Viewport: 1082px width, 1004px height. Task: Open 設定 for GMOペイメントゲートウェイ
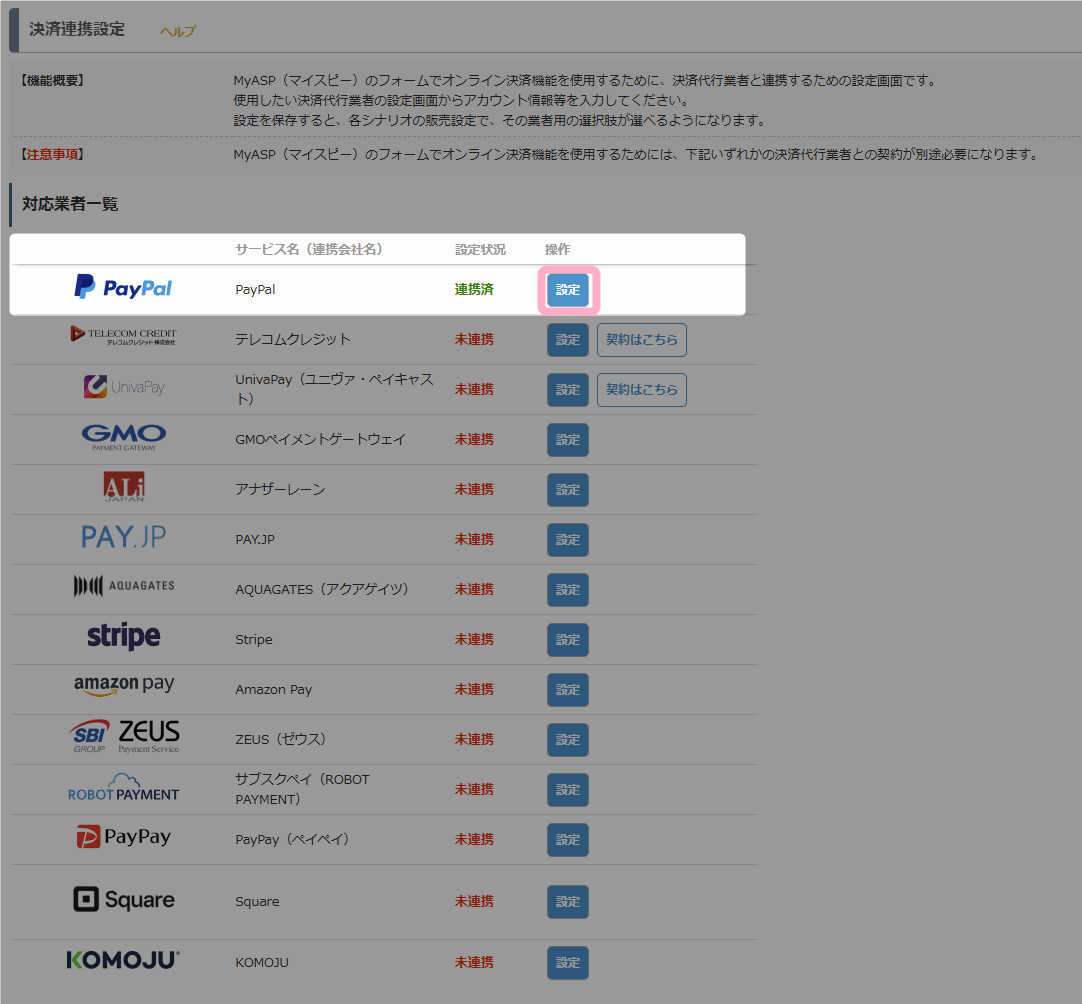click(x=568, y=440)
